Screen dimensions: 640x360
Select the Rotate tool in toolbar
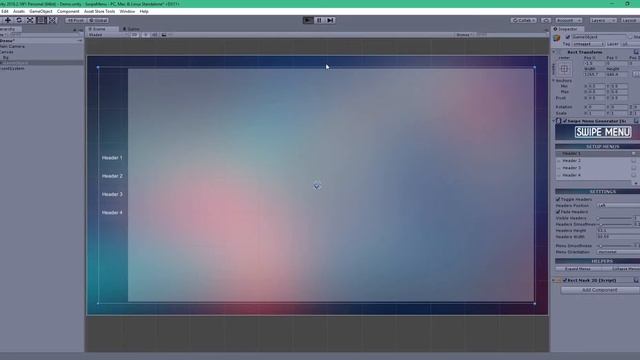19,20
